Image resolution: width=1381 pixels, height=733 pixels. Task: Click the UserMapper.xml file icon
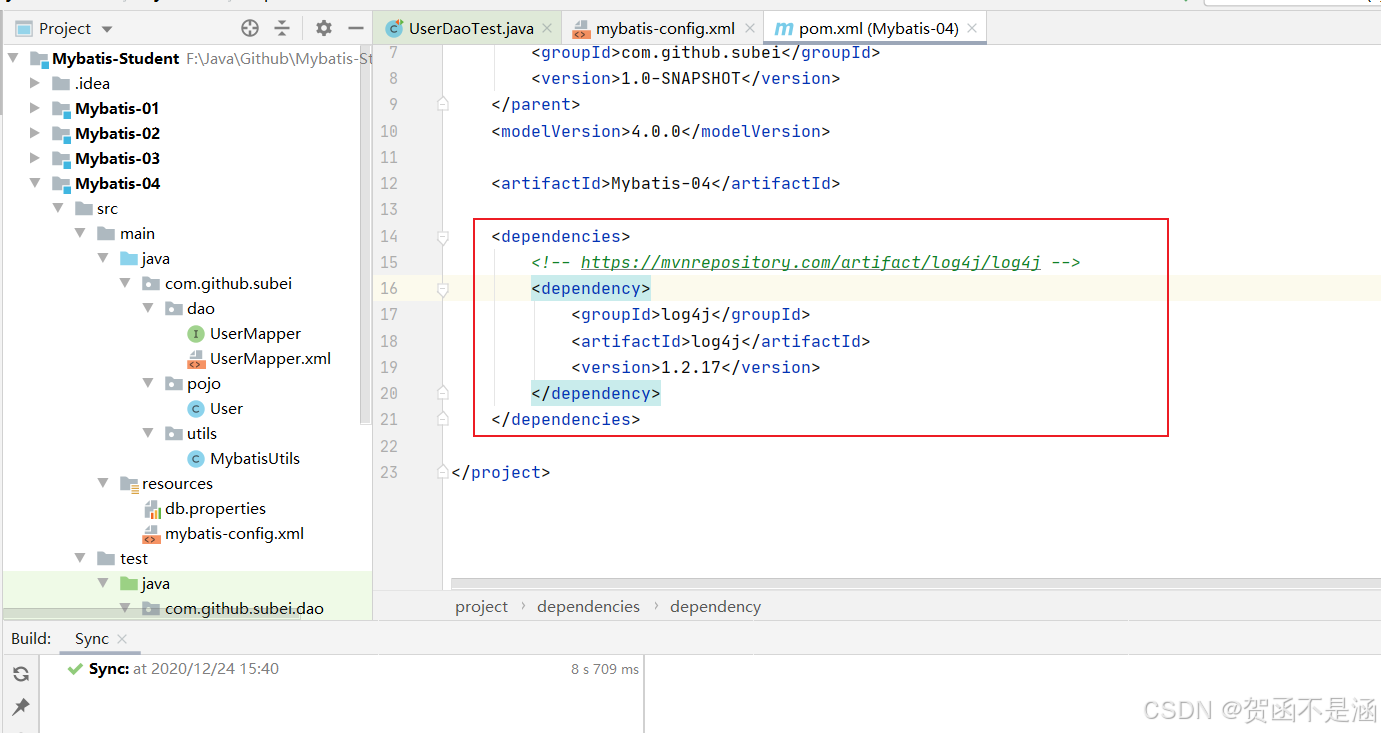[x=196, y=358]
